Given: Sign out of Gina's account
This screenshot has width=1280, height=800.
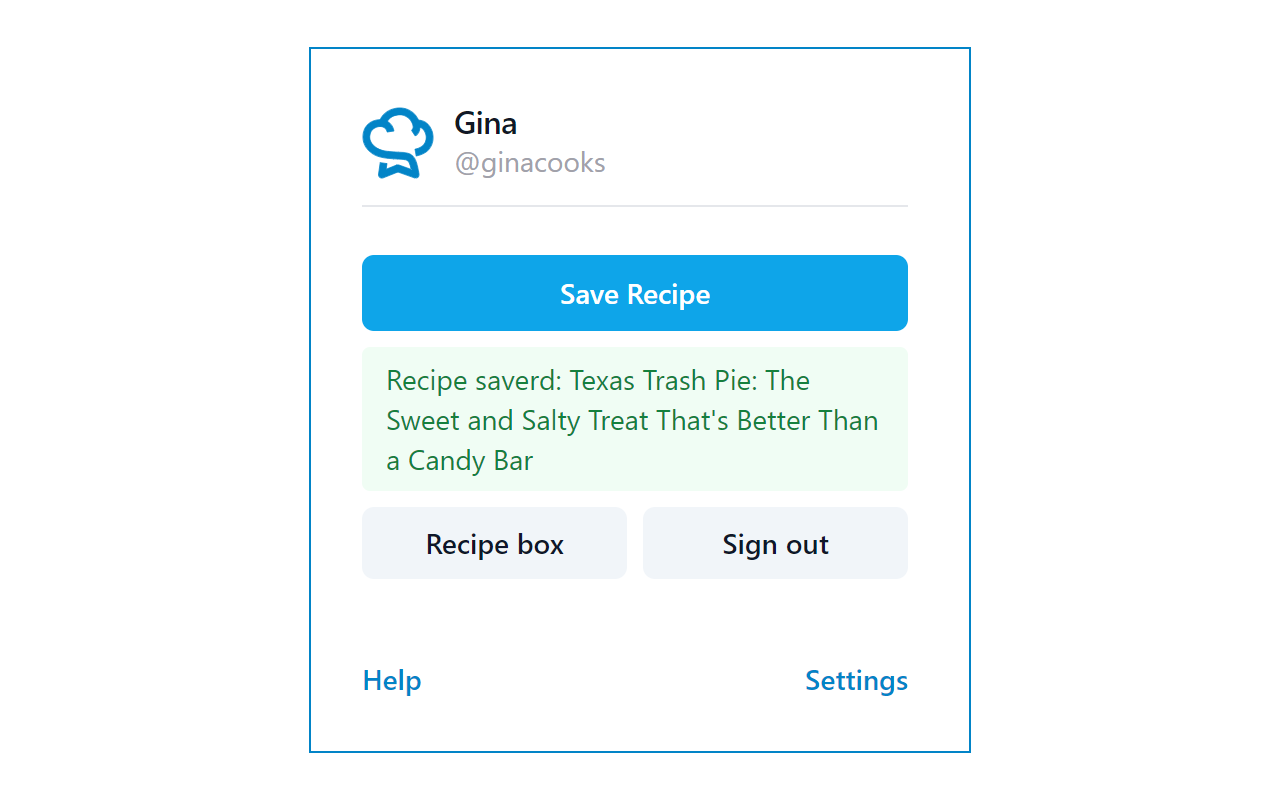Looking at the screenshot, I should point(775,544).
